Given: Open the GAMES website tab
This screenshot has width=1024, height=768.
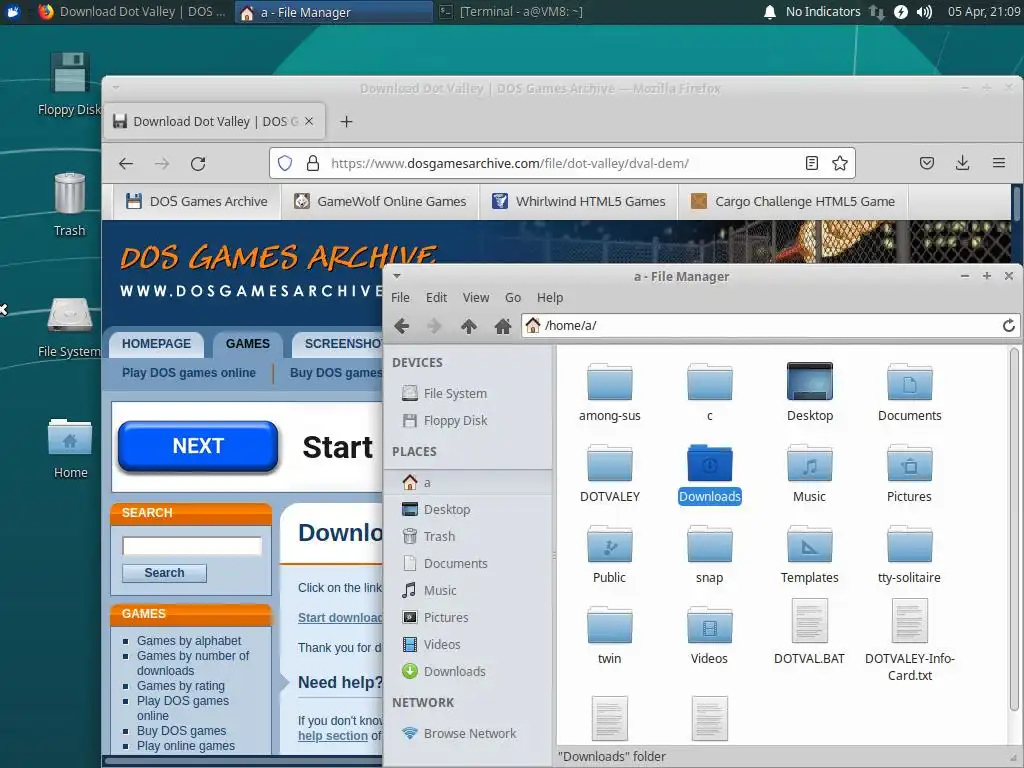Looking at the screenshot, I should coord(248,344).
